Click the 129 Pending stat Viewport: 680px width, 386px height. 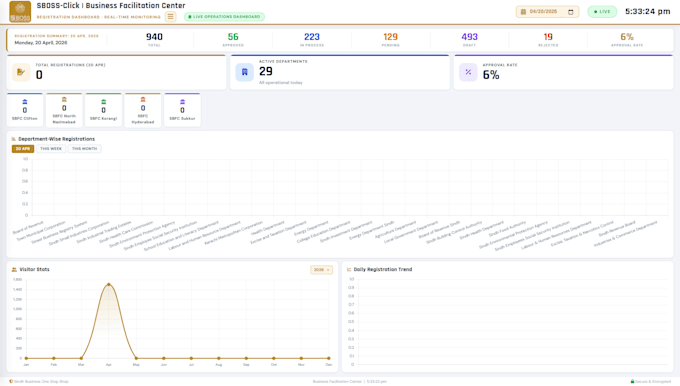point(390,39)
